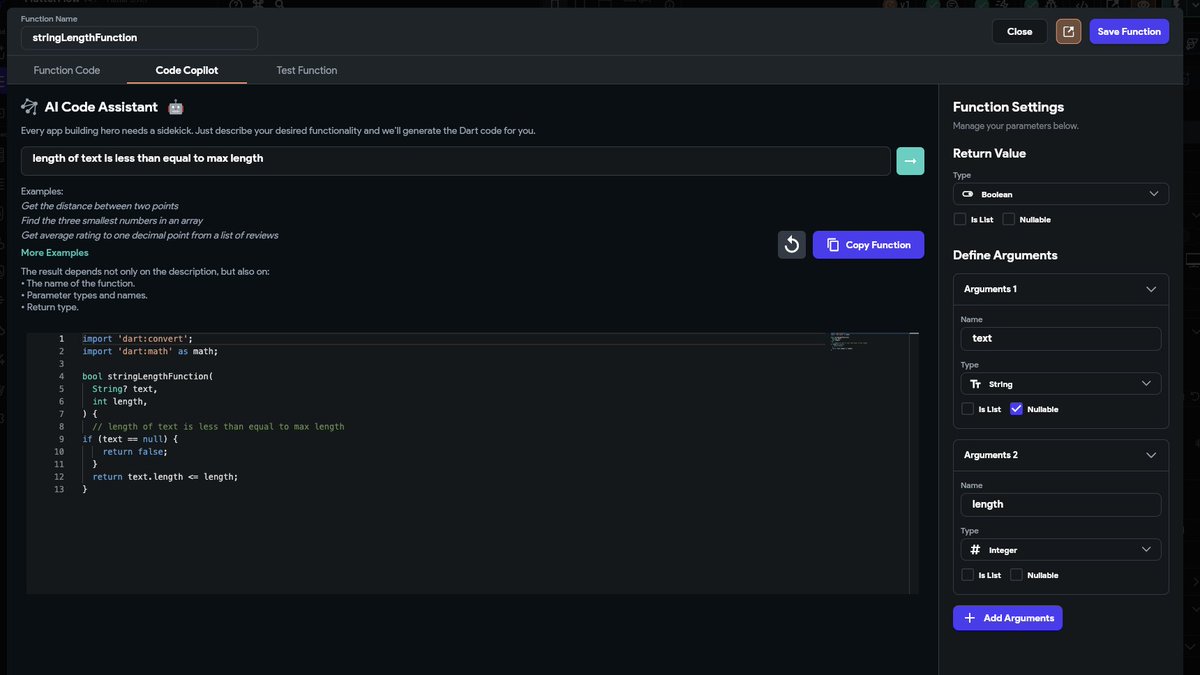The height and width of the screenshot is (675, 1200).
Task: Click Save Function
Action: 1129,32
